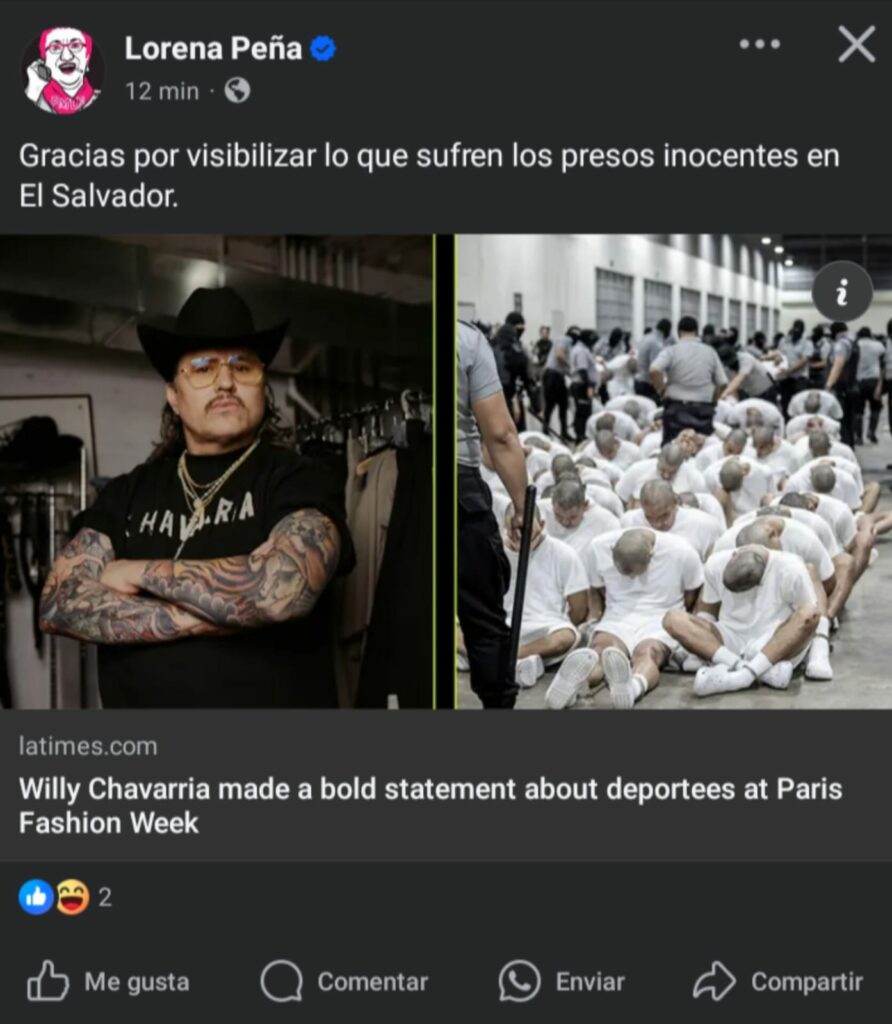Image resolution: width=892 pixels, height=1024 pixels.
Task: Click the WhatsApp Enviar icon
Action: [519, 980]
